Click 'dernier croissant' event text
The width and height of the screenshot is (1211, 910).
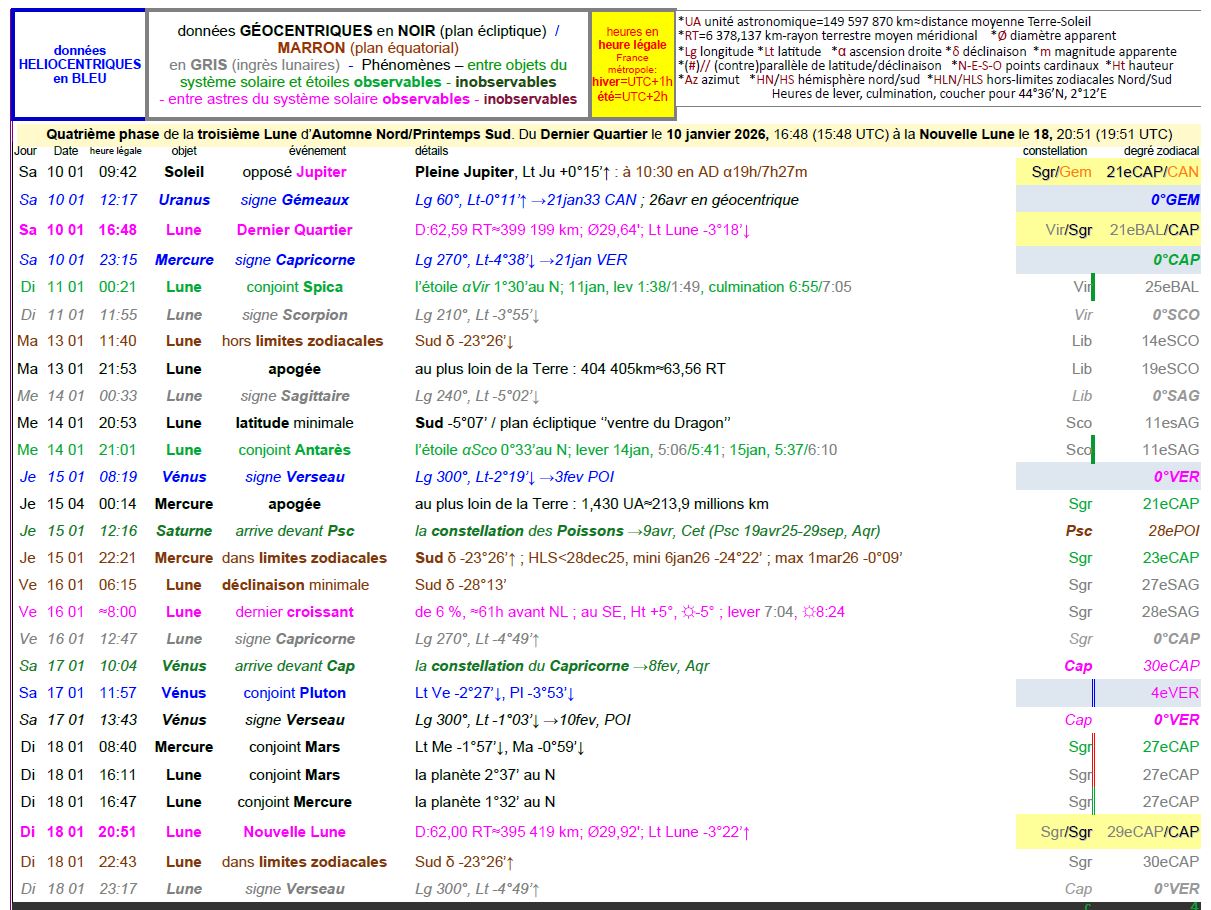pyautogui.click(x=294, y=612)
